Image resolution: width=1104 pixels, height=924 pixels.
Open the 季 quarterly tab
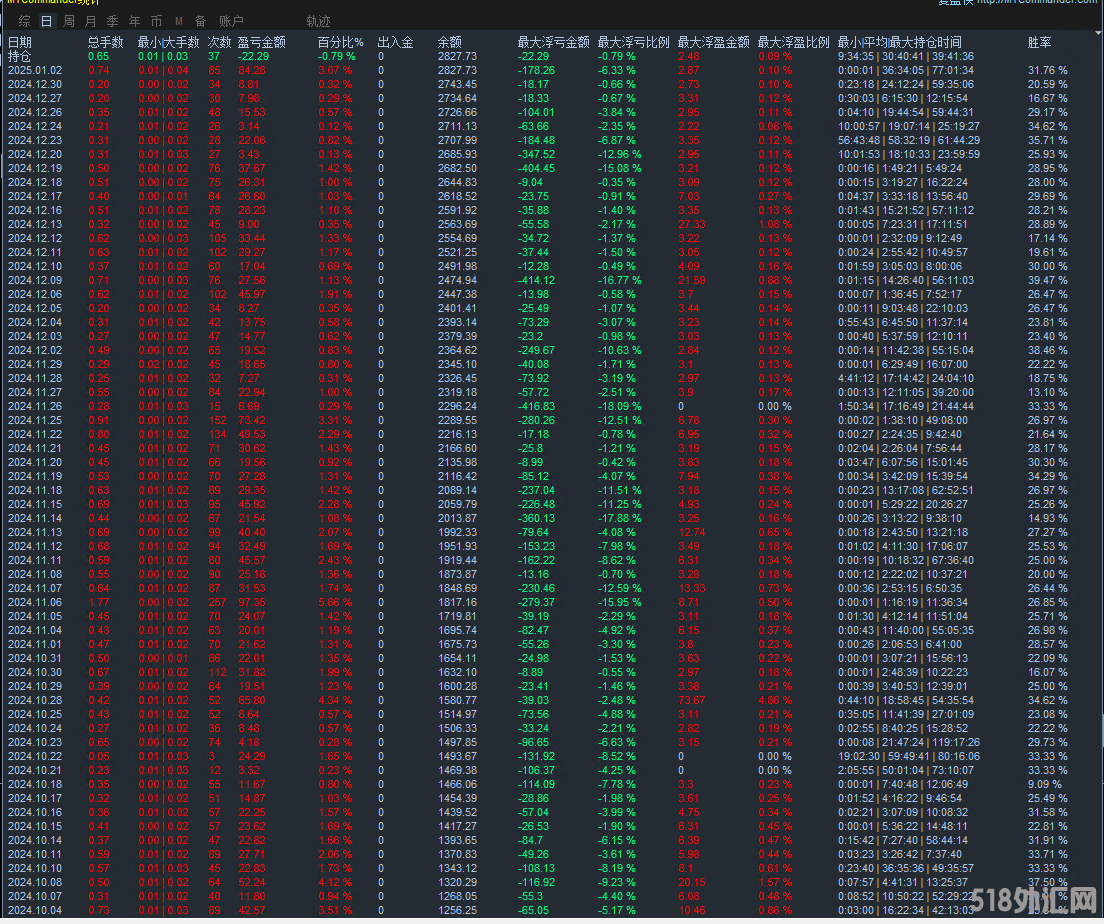point(113,21)
